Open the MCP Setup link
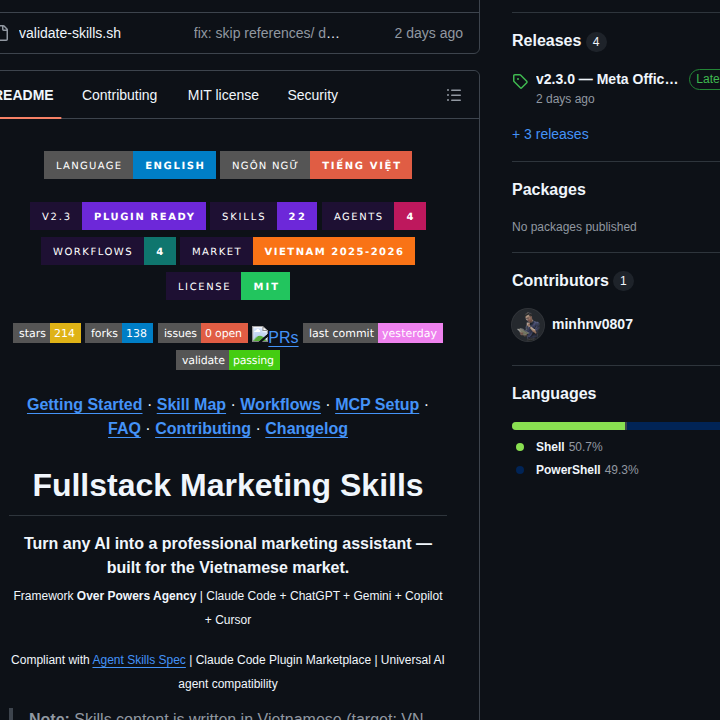 point(377,405)
